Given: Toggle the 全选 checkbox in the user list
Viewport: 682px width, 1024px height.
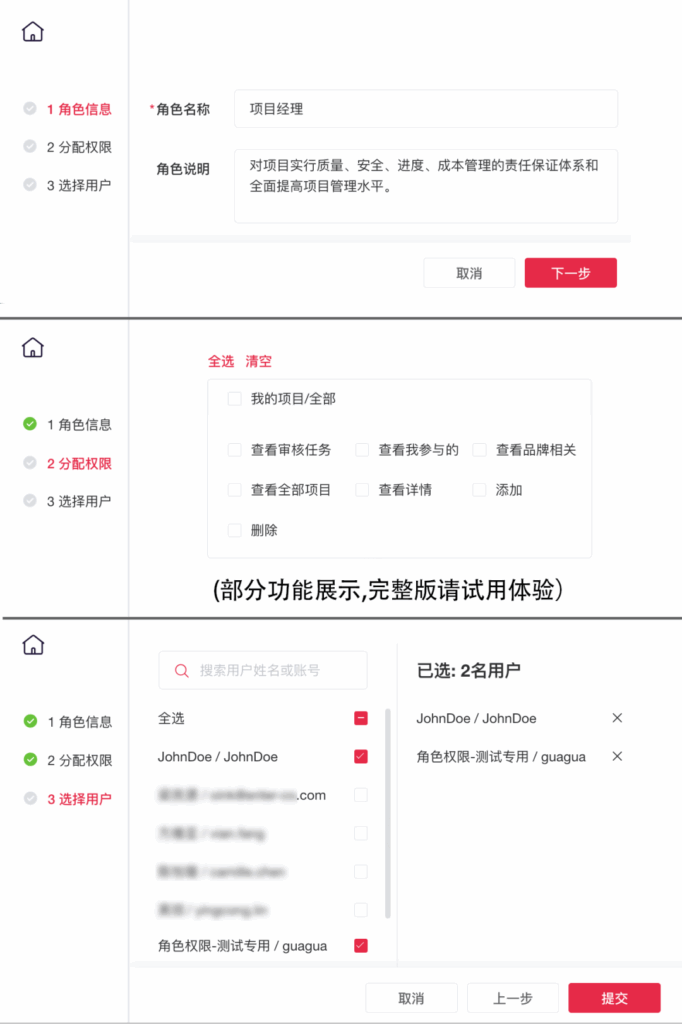Looking at the screenshot, I should coord(360,718).
